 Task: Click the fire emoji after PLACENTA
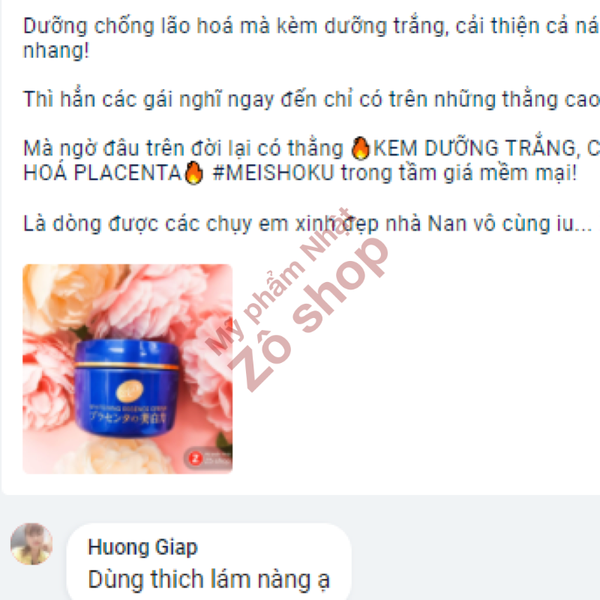pos(194,173)
